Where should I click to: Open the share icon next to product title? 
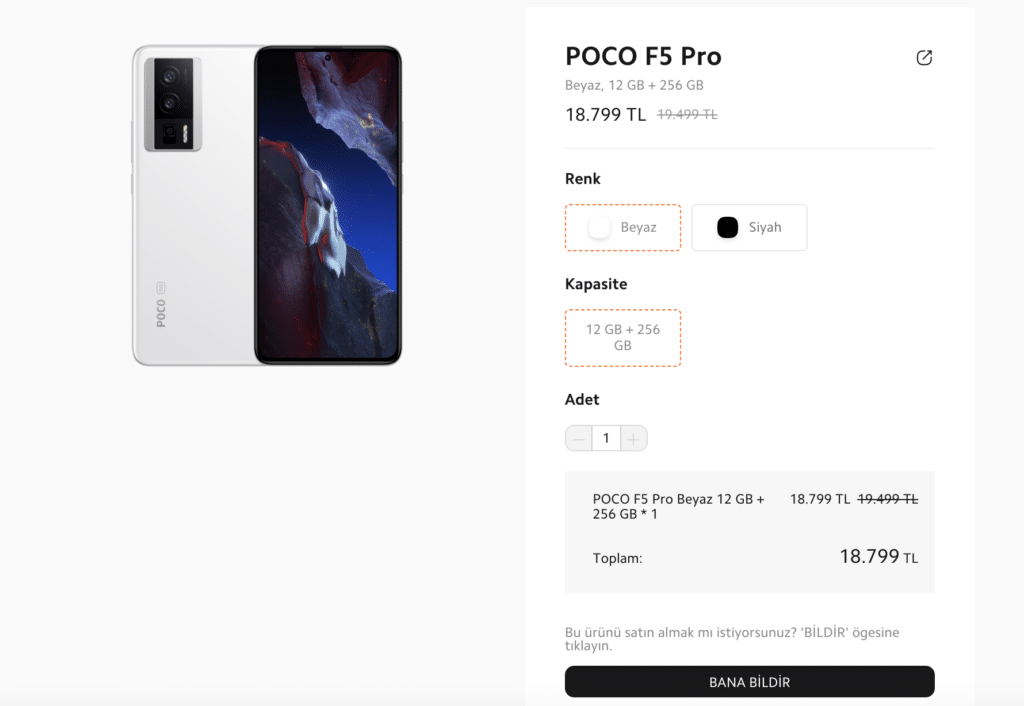tap(924, 57)
